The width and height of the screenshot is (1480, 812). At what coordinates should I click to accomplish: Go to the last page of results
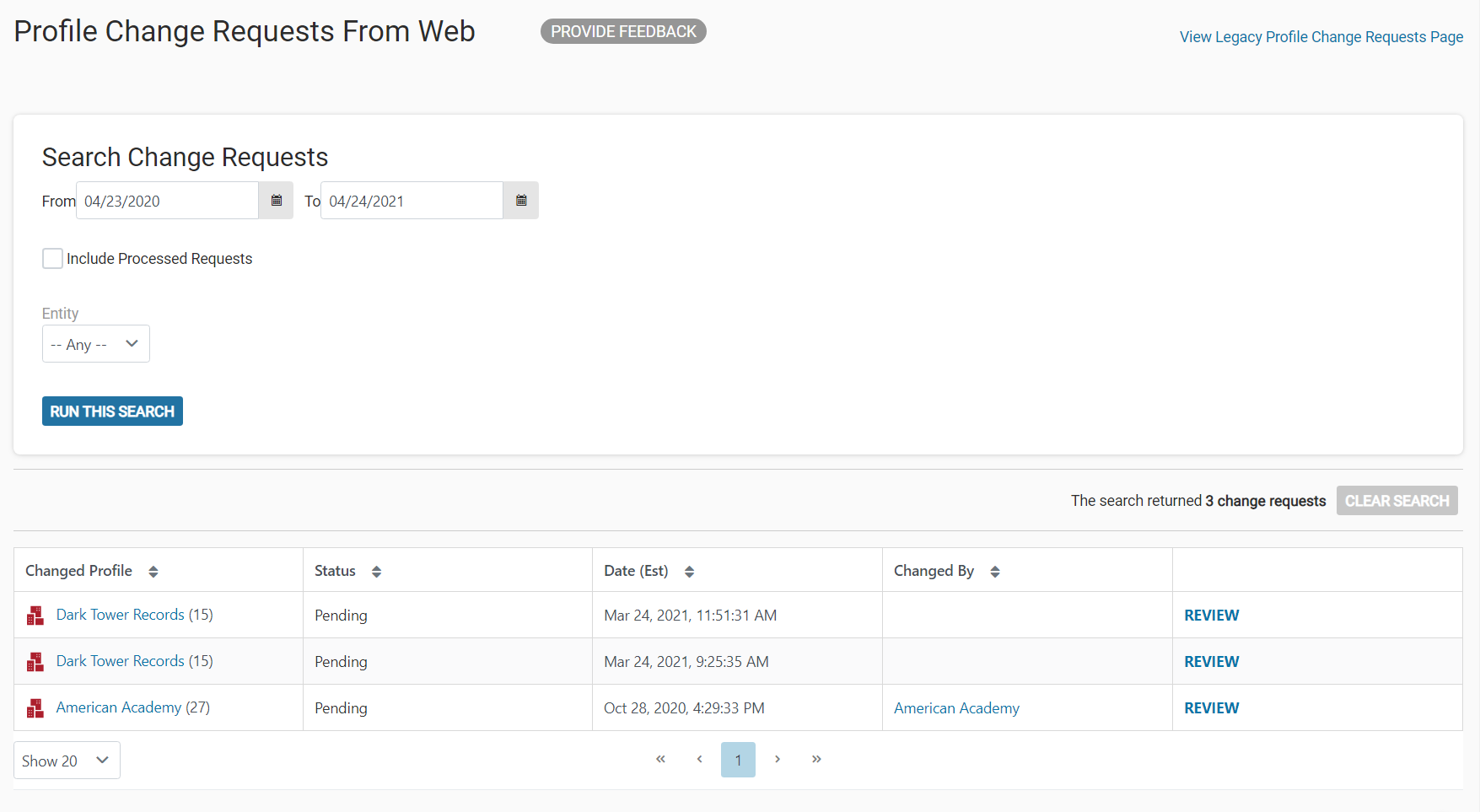816,759
